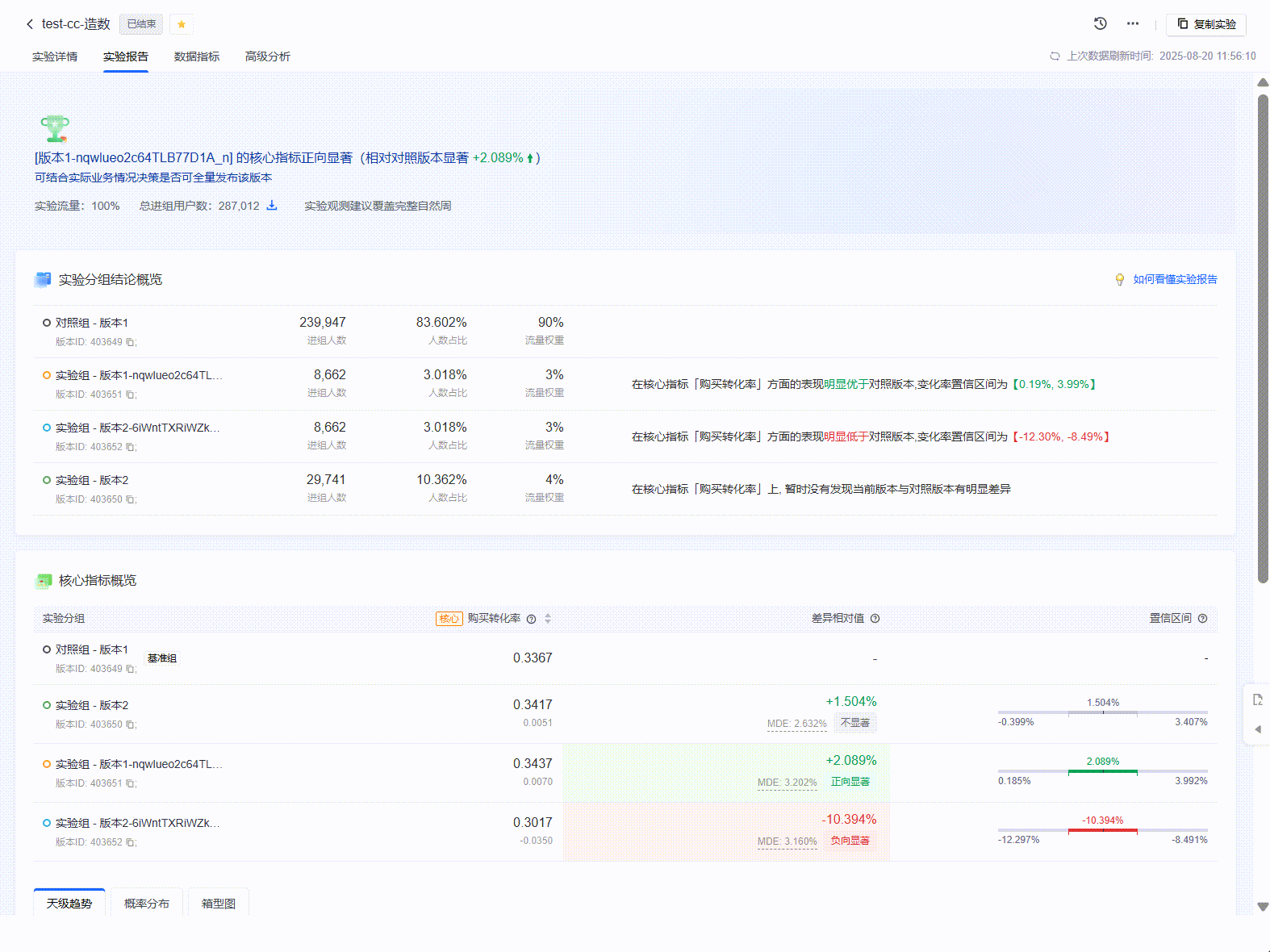Sort the 购买转化率 column

point(548,619)
